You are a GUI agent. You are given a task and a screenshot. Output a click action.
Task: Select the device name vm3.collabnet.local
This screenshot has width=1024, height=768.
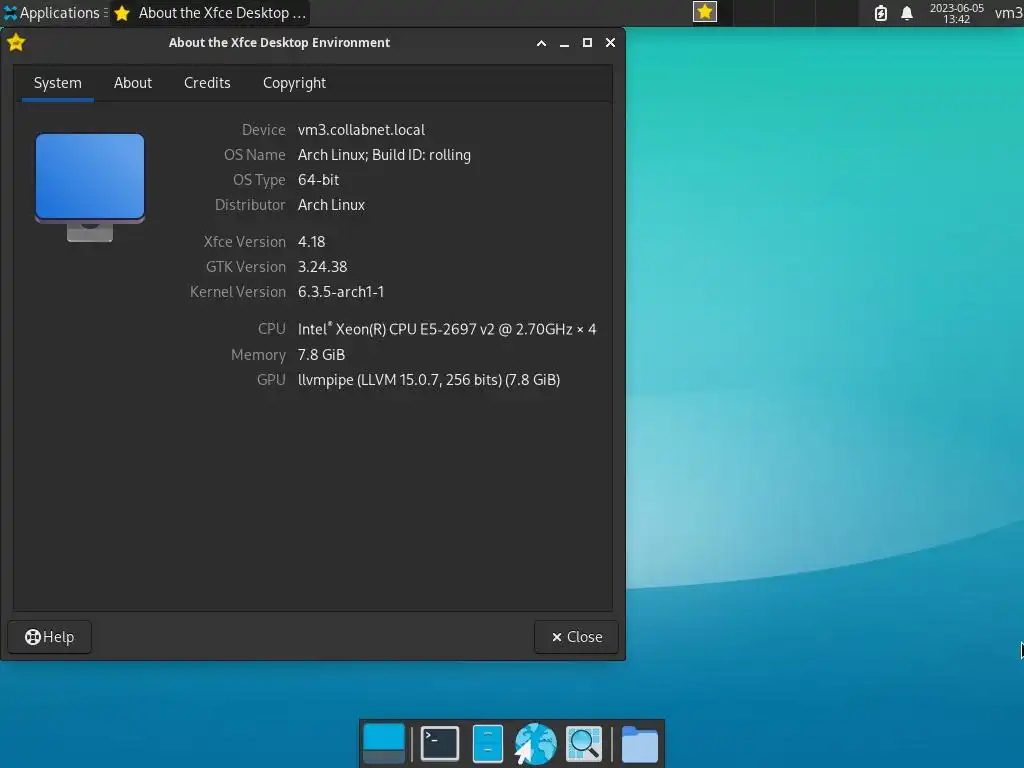coord(361,130)
